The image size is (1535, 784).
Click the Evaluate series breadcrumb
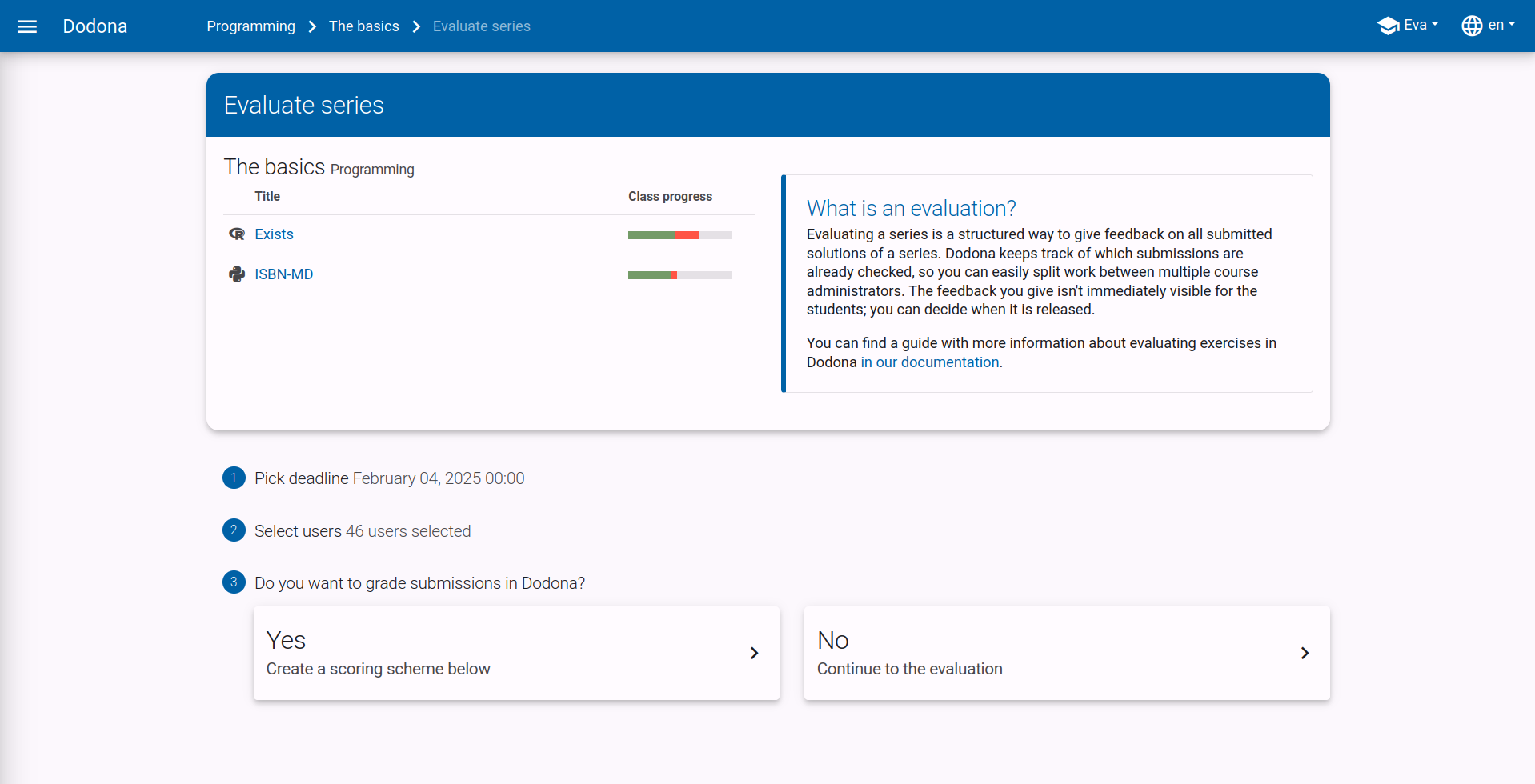[481, 26]
